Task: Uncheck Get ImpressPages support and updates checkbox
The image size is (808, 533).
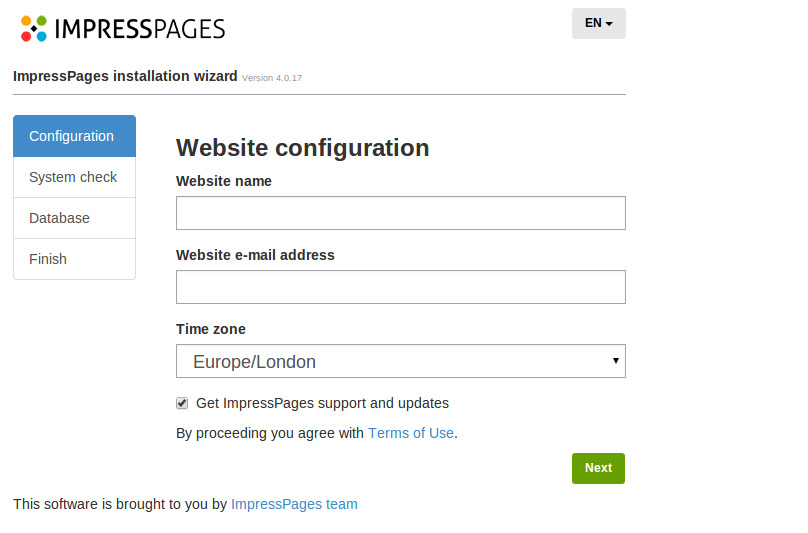Action: coord(182,403)
